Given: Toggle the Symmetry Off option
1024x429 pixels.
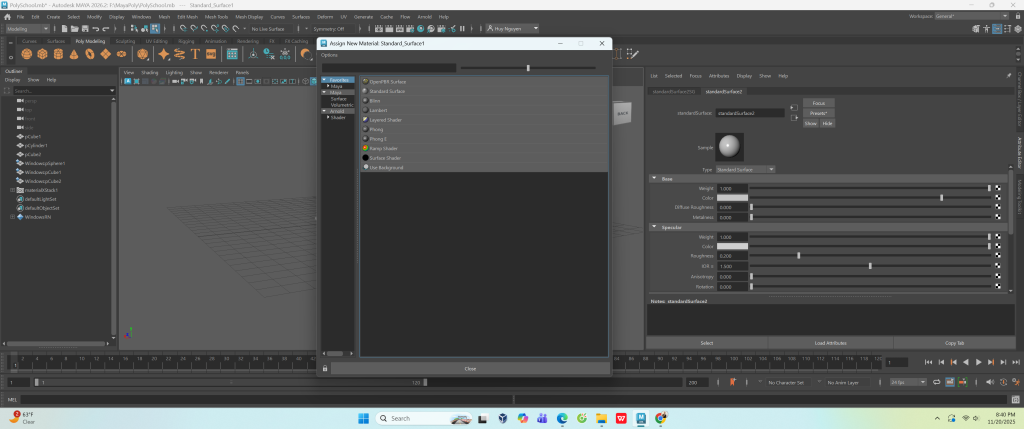Looking at the screenshot, I should 320,29.
